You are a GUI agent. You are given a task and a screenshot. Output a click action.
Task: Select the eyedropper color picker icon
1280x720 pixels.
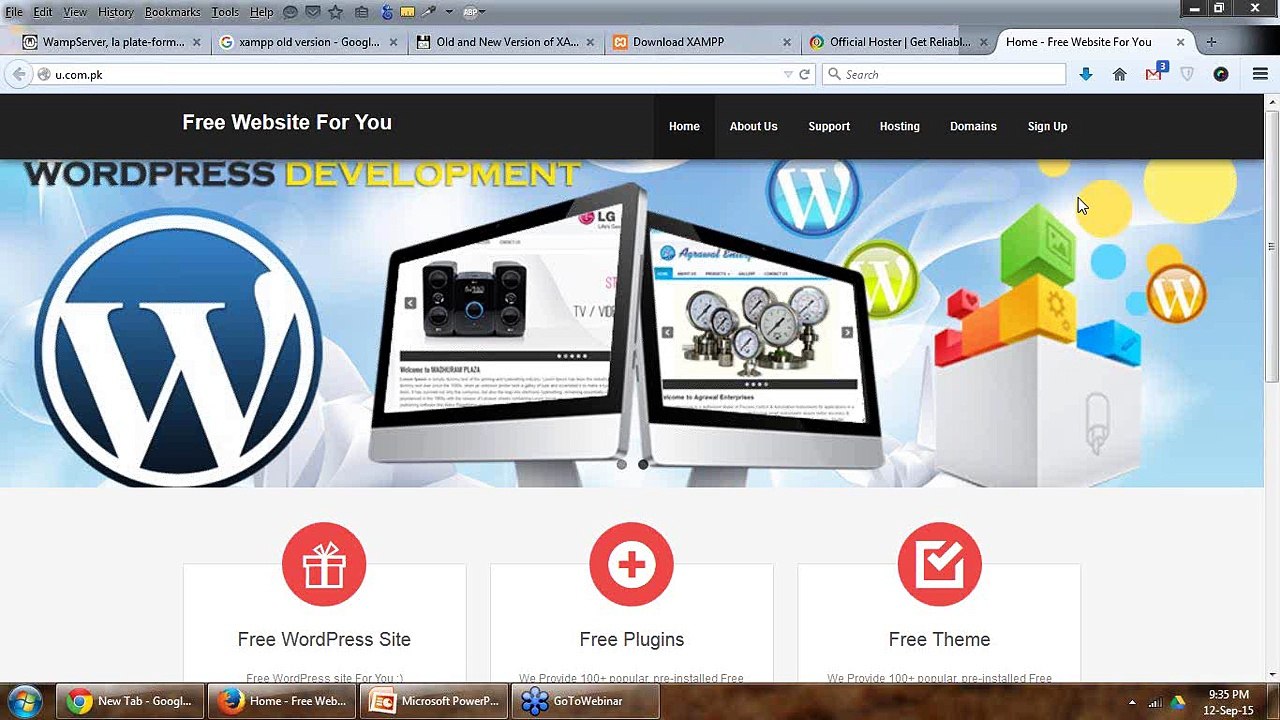pyautogui.click(x=429, y=12)
